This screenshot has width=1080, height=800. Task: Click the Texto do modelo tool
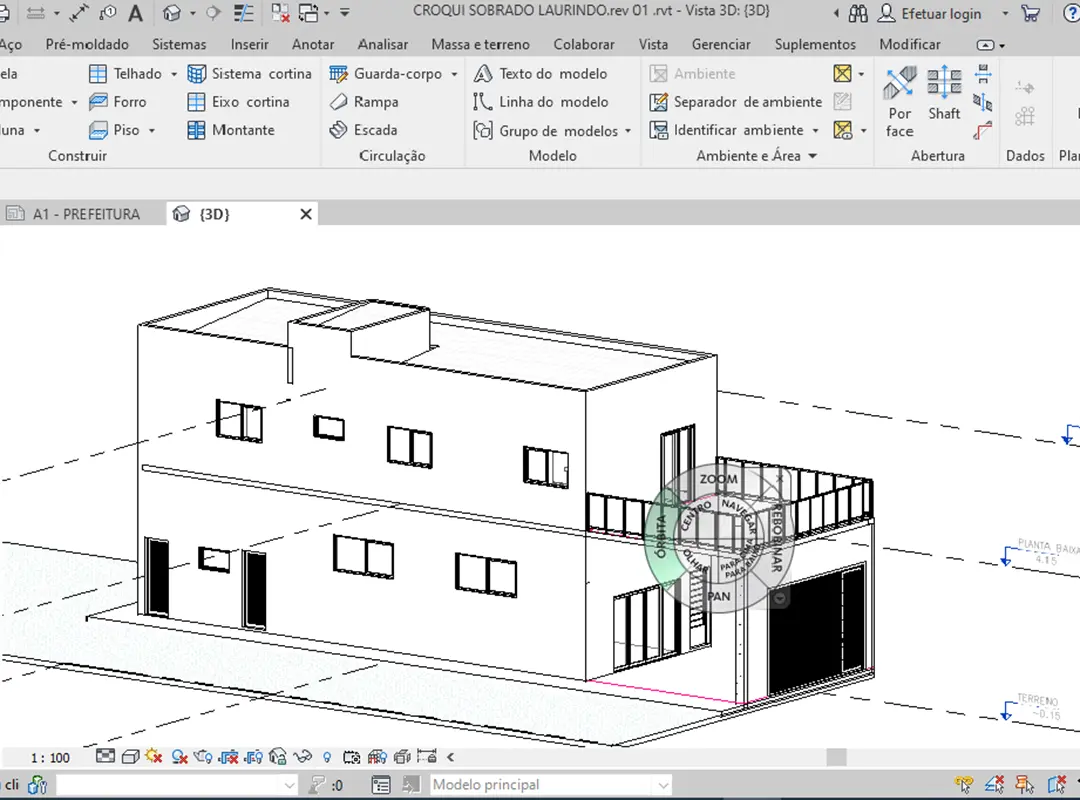pyautogui.click(x=540, y=74)
